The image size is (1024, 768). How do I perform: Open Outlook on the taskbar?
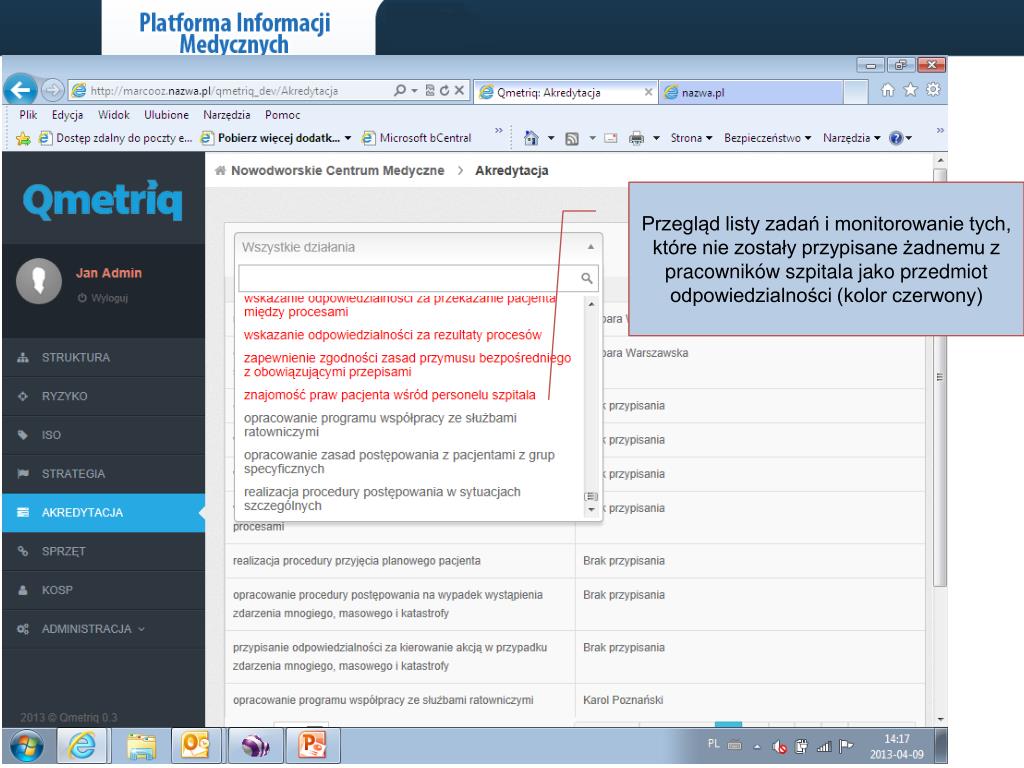195,746
